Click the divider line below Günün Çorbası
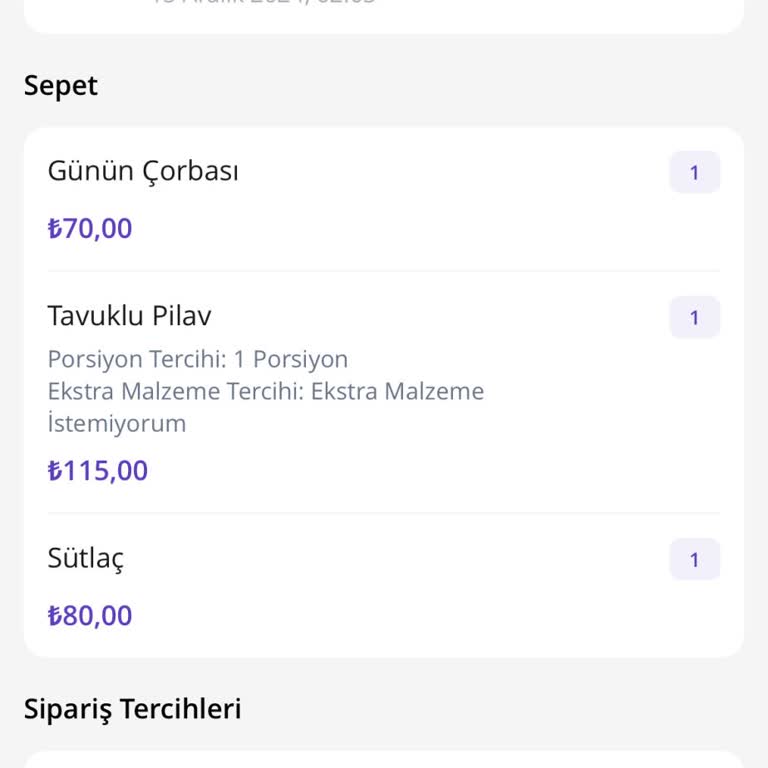This screenshot has height=768, width=768. coord(384,271)
